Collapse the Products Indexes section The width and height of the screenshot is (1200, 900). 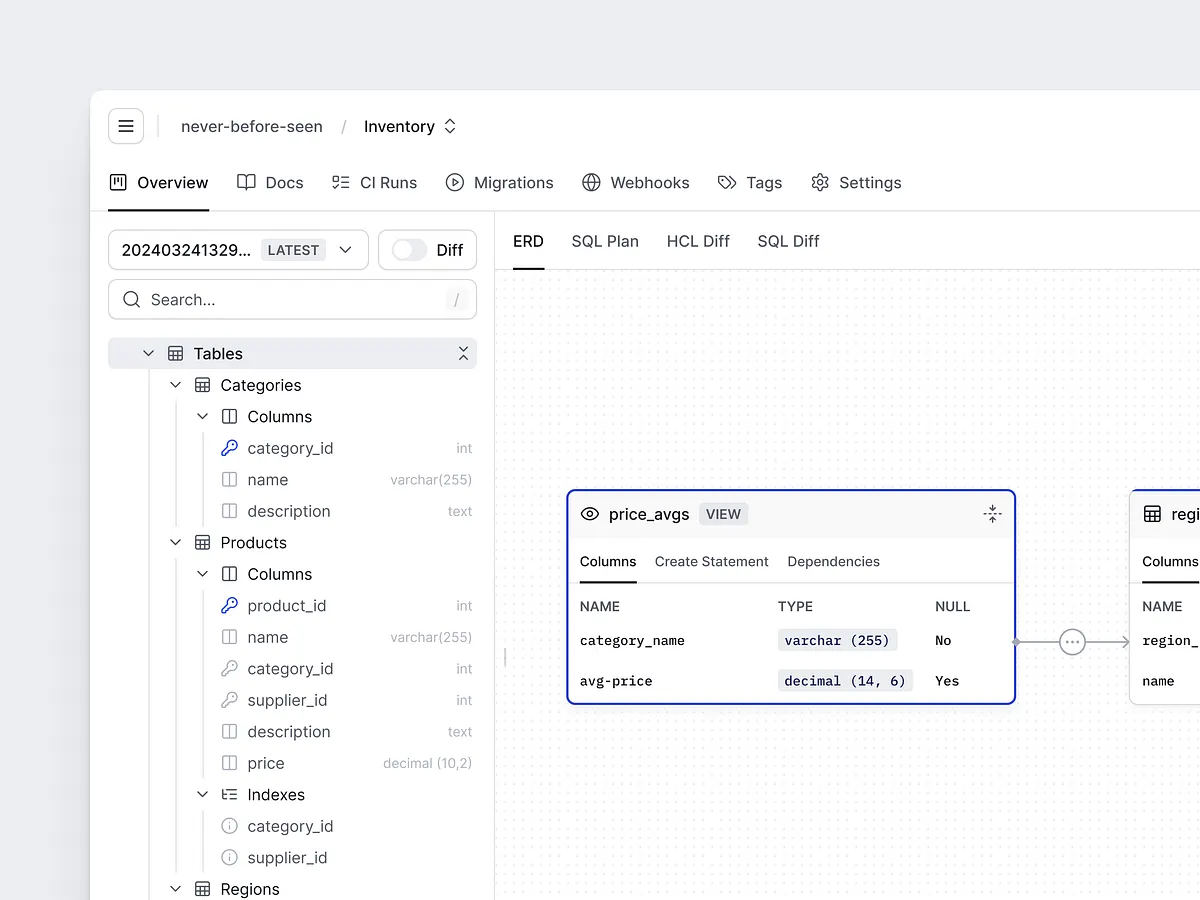point(202,795)
